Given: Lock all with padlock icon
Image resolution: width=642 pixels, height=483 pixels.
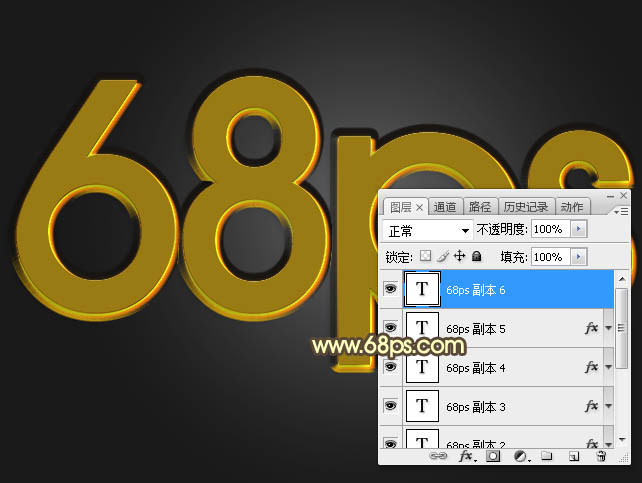Looking at the screenshot, I should point(476,256).
